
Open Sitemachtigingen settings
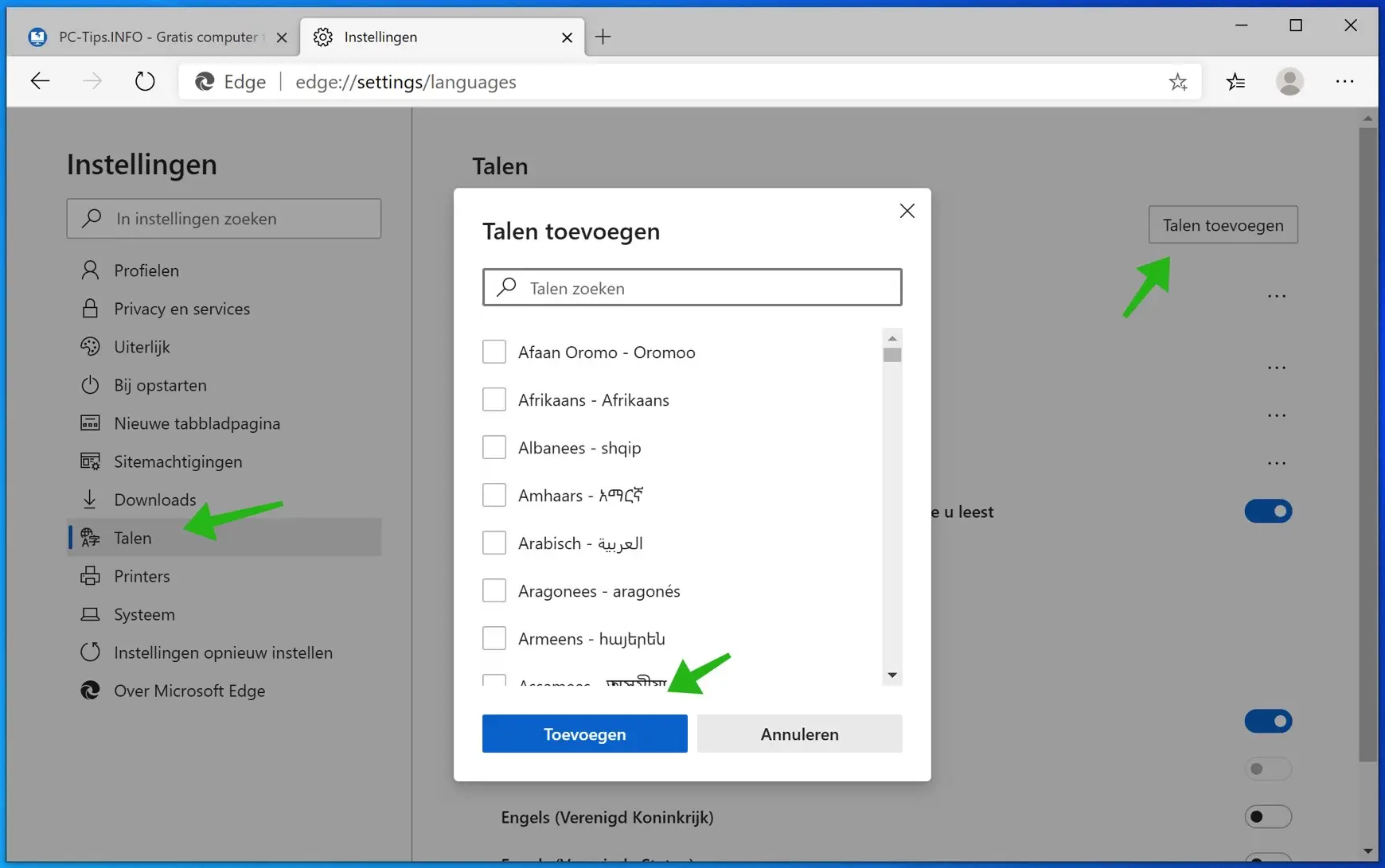(224, 461)
